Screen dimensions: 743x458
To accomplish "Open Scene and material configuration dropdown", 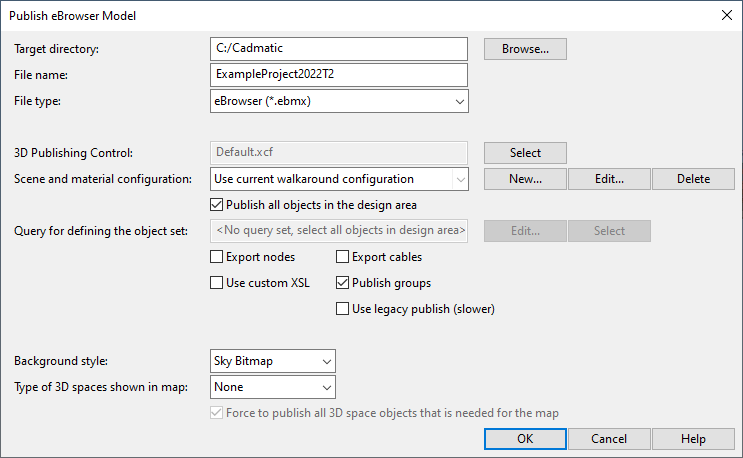I will point(339,179).
